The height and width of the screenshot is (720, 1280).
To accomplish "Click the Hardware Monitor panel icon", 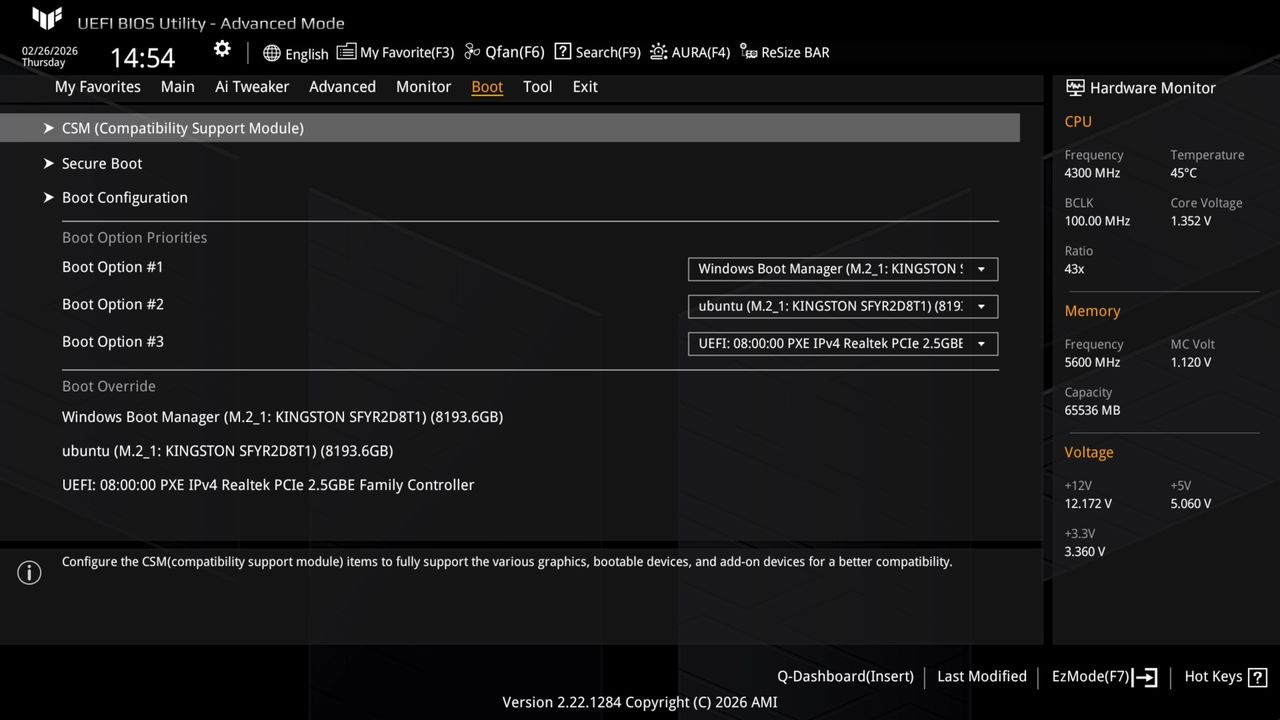I will click(x=1075, y=87).
